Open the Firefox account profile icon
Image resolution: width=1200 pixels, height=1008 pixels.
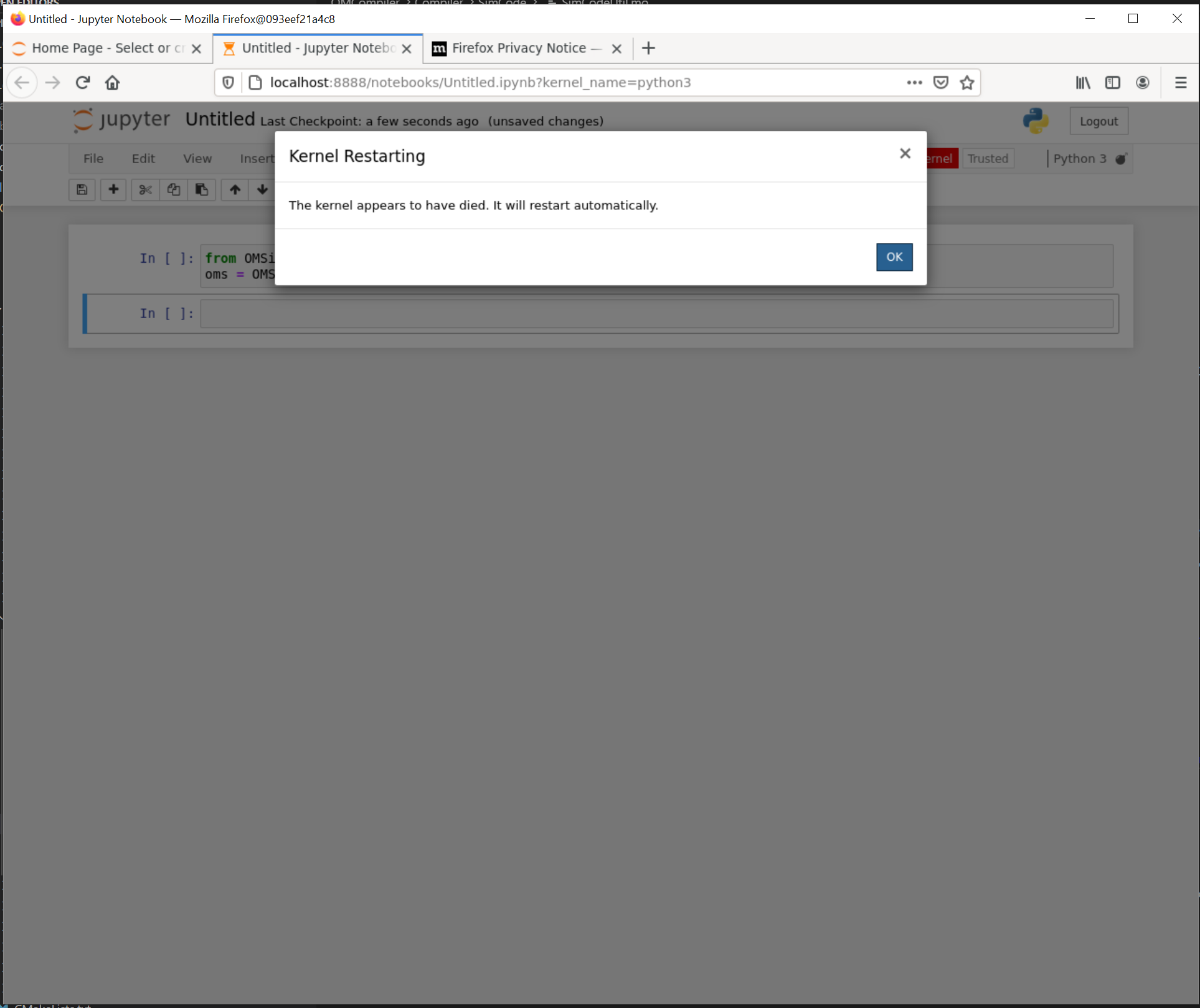click(1143, 82)
